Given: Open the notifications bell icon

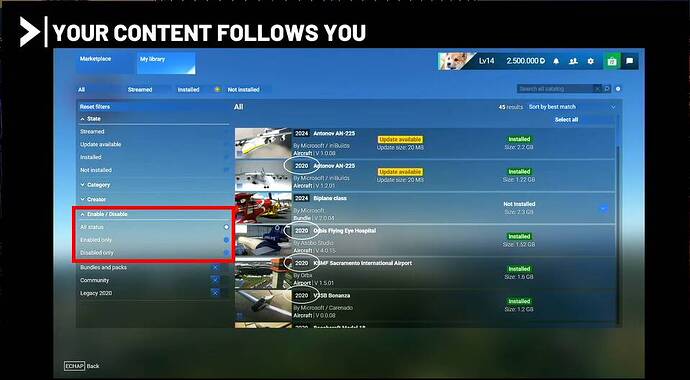Looking at the screenshot, I should coord(556,62).
